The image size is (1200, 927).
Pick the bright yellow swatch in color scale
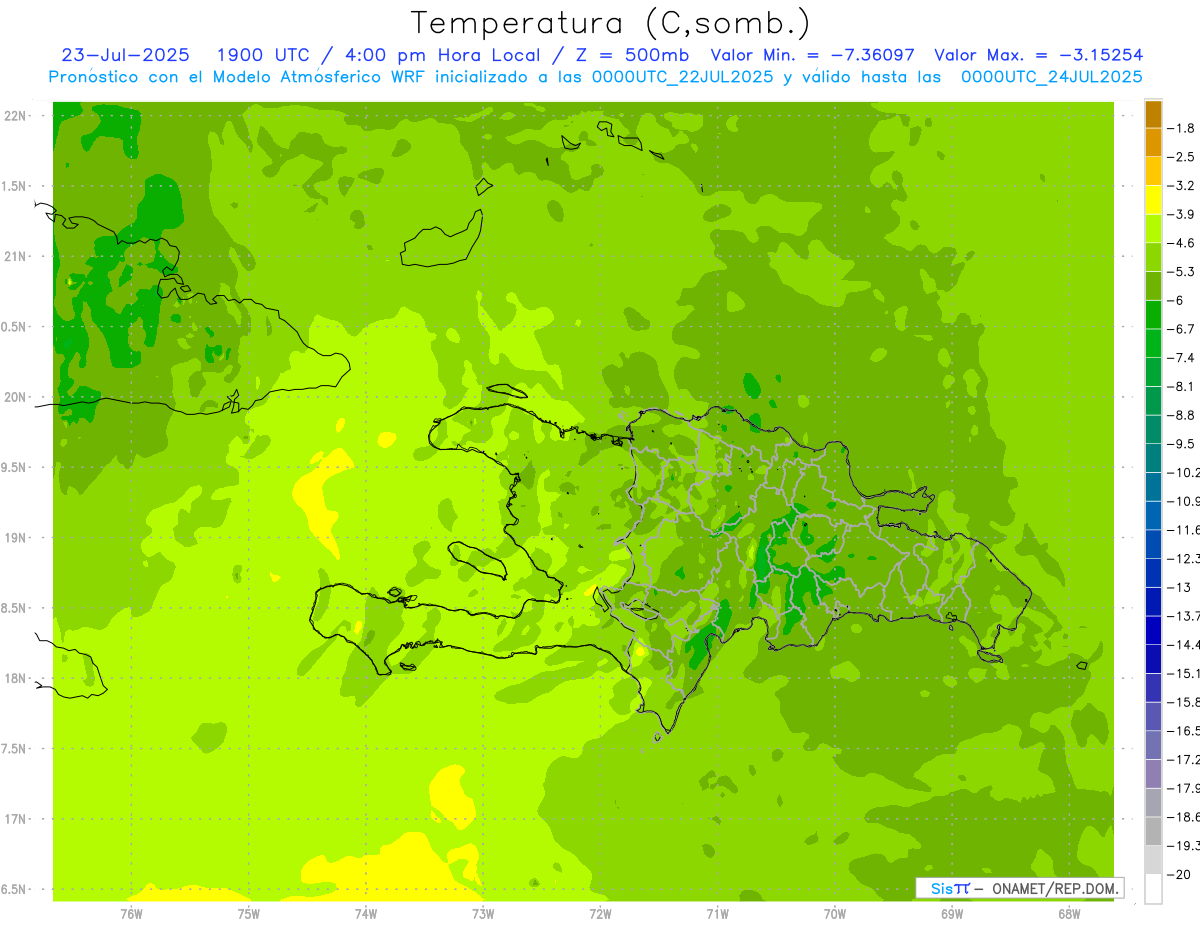pyautogui.click(x=1153, y=200)
